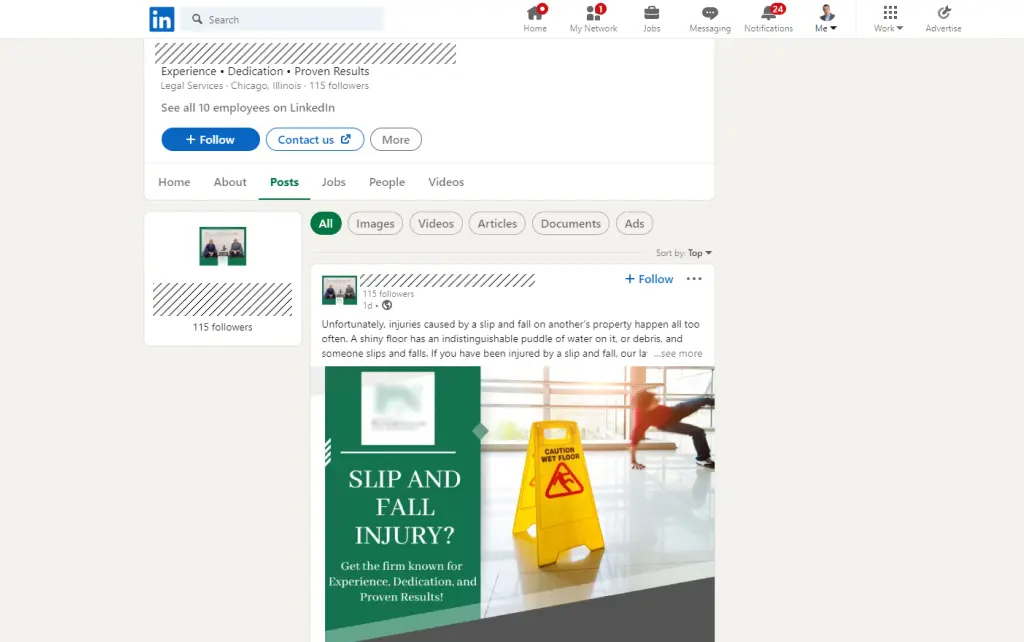The image size is (1024, 642).
Task: View Notifications bell icon
Action: (x=769, y=19)
